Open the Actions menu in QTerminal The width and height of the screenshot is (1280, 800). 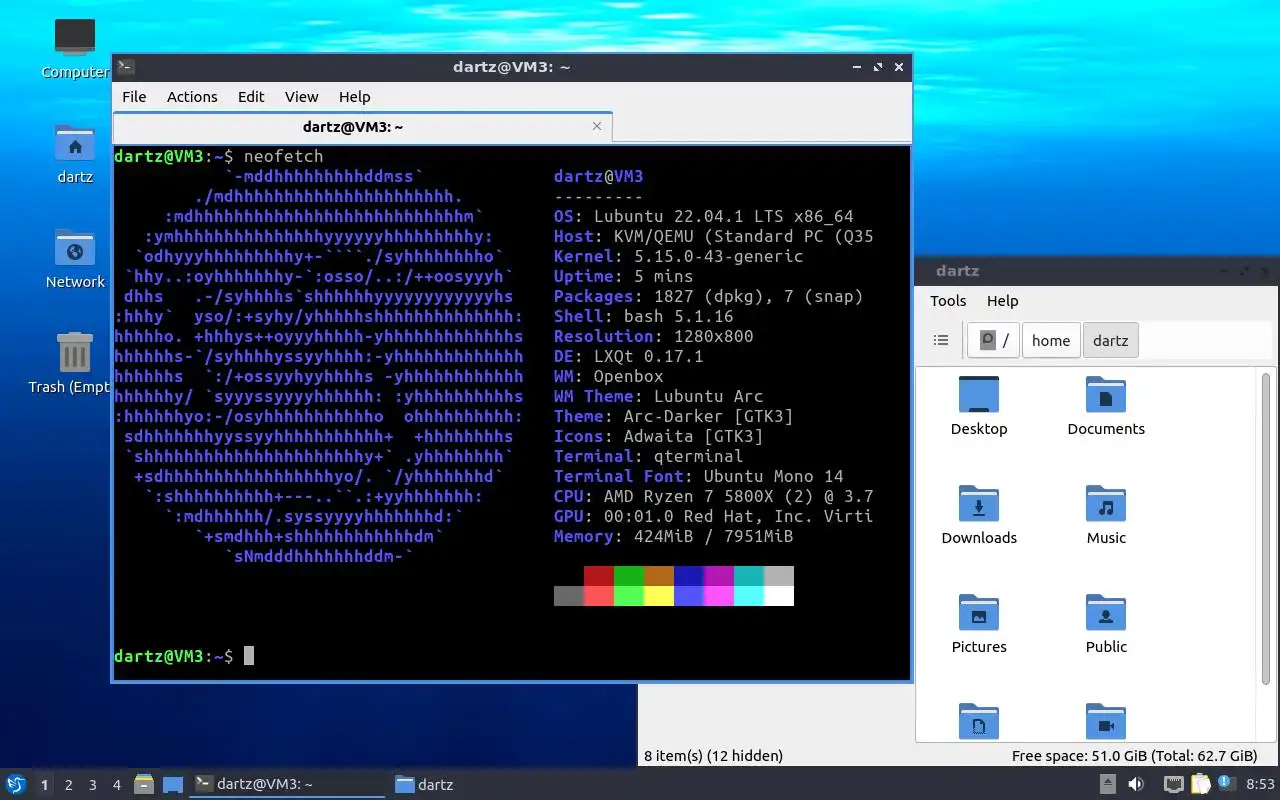coord(192,97)
